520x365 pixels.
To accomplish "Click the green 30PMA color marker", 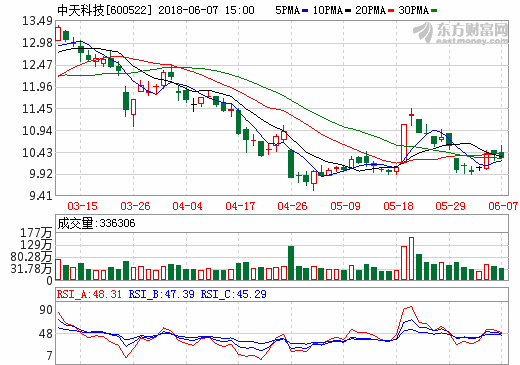I will pos(434,11).
